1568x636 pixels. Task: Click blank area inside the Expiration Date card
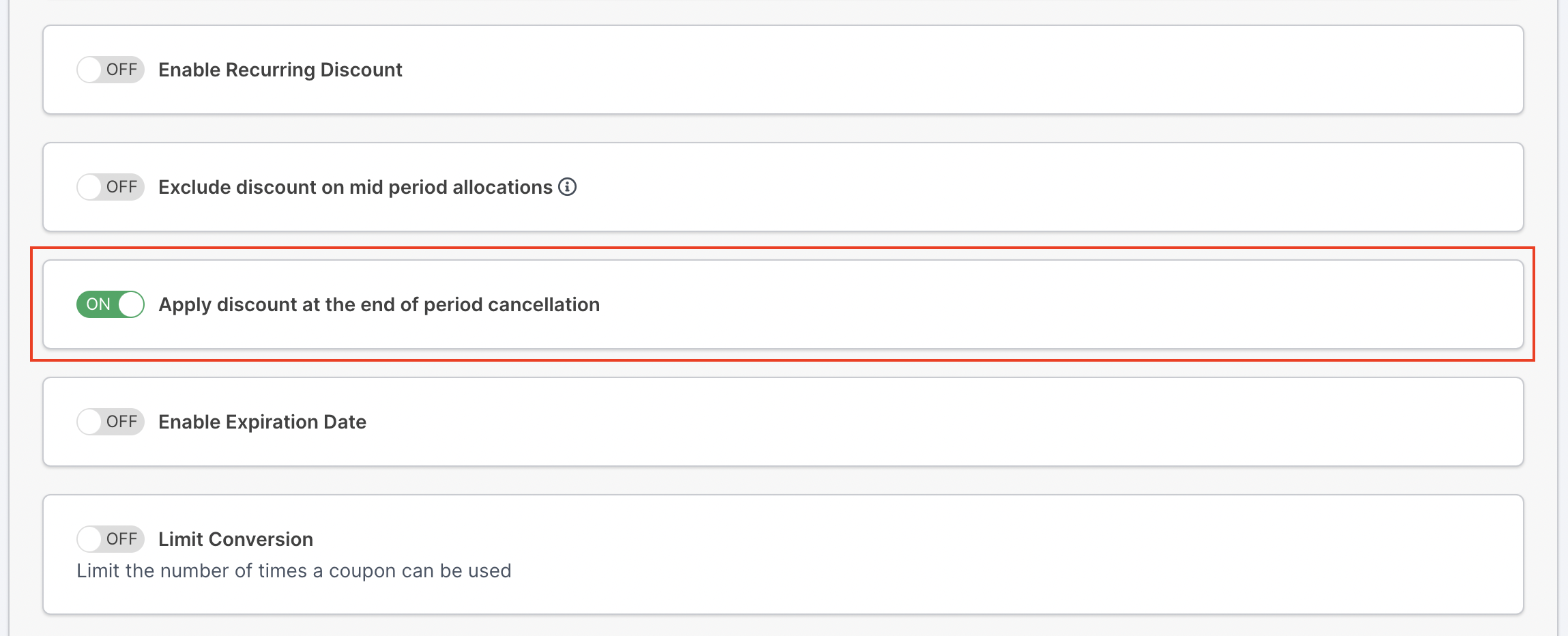pos(955,422)
